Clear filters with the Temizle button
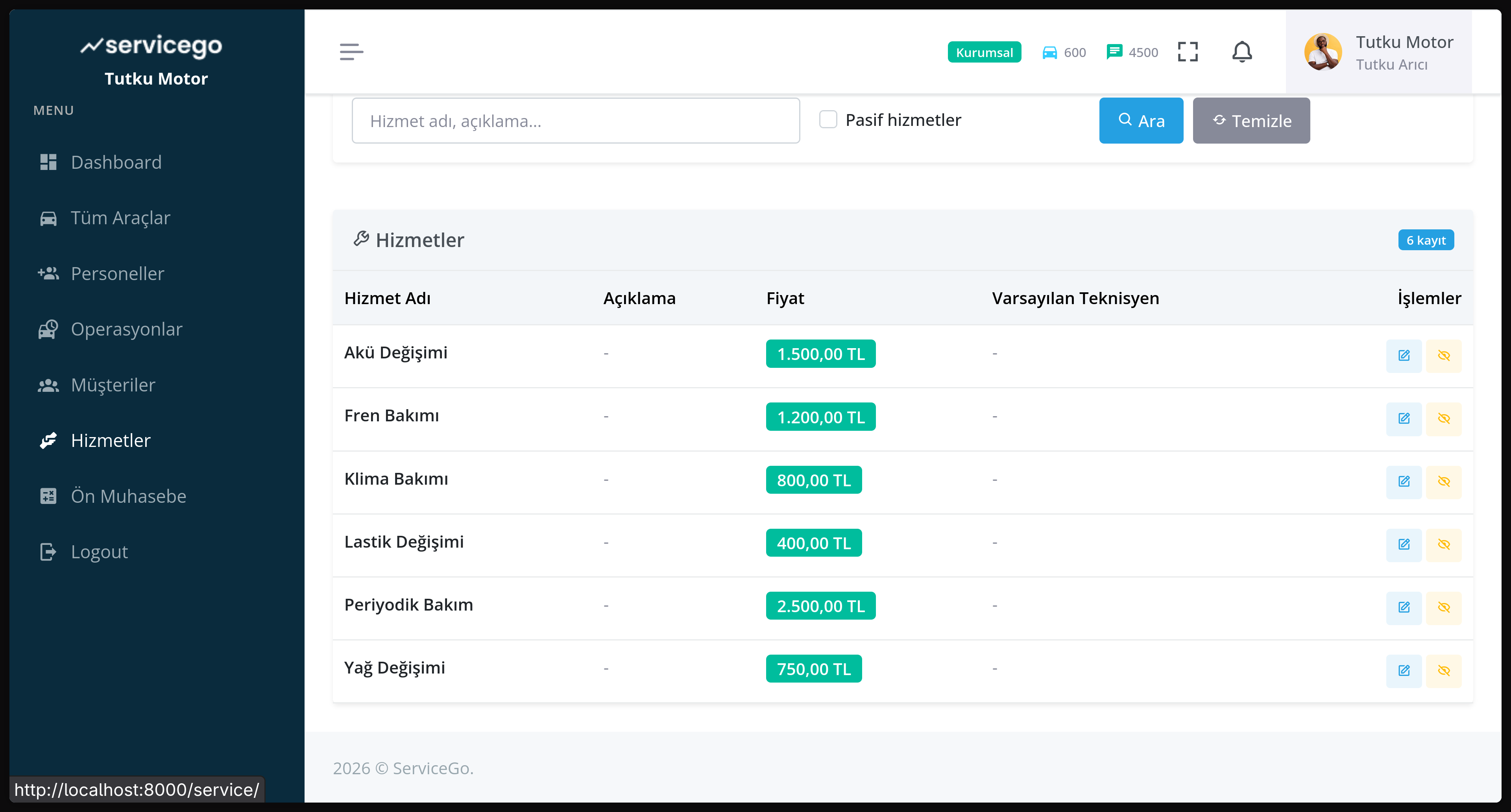This screenshot has width=1511, height=812. tap(1251, 120)
